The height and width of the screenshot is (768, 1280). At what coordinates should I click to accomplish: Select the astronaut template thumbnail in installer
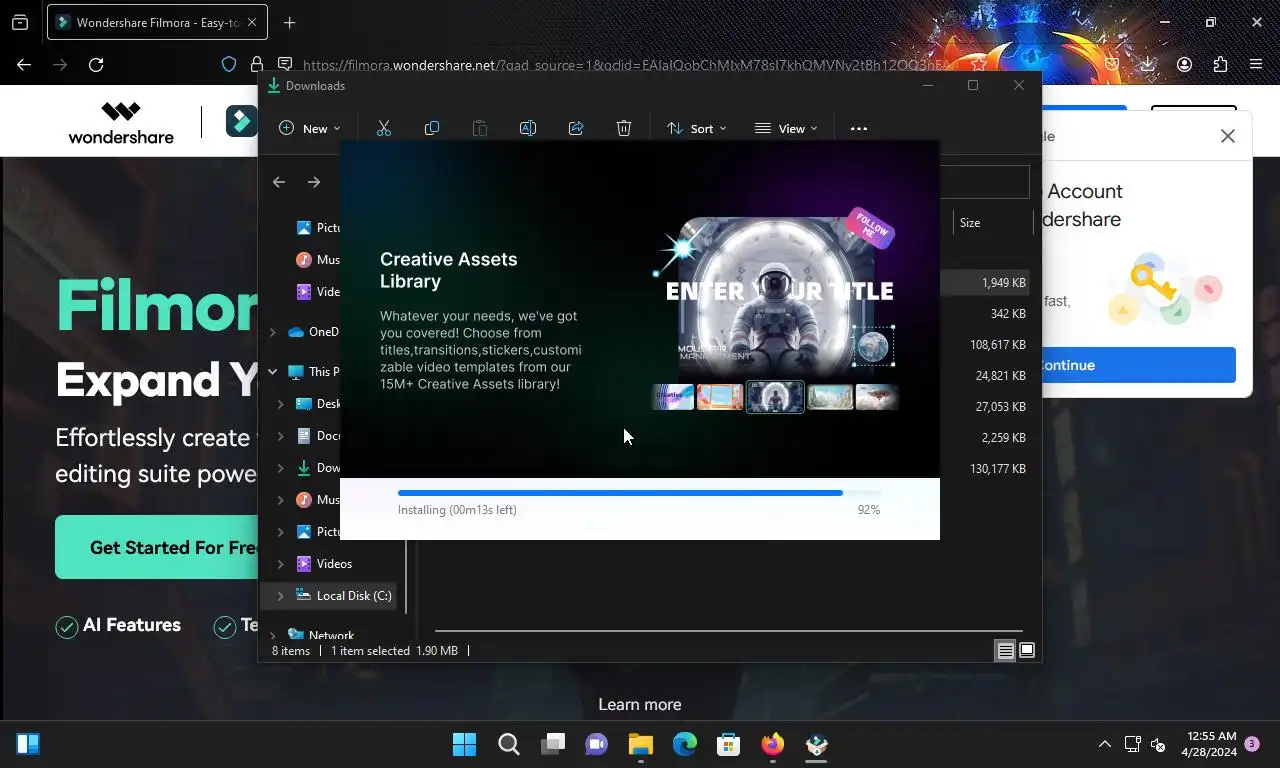click(775, 397)
